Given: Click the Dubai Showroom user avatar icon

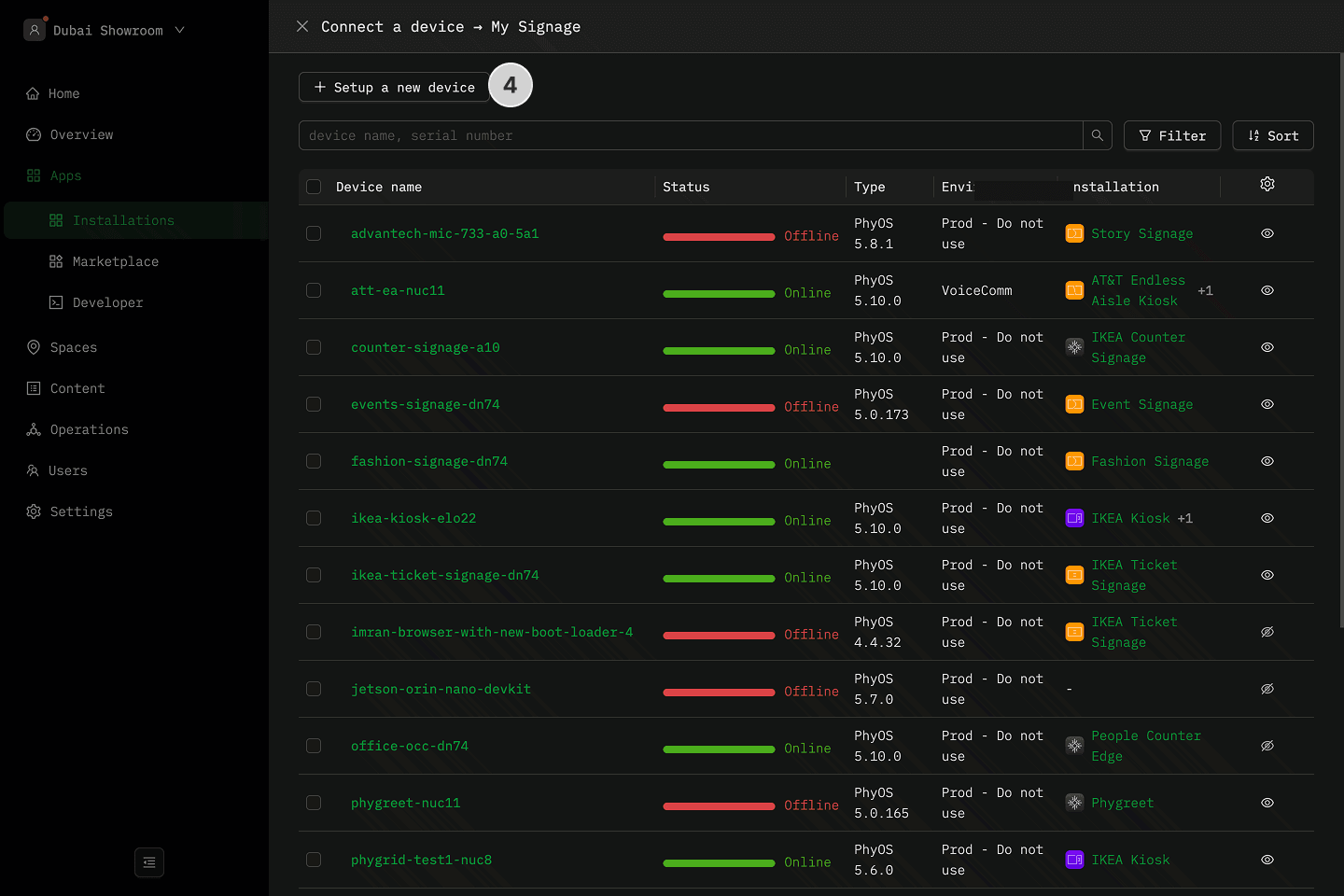Looking at the screenshot, I should 35,30.
